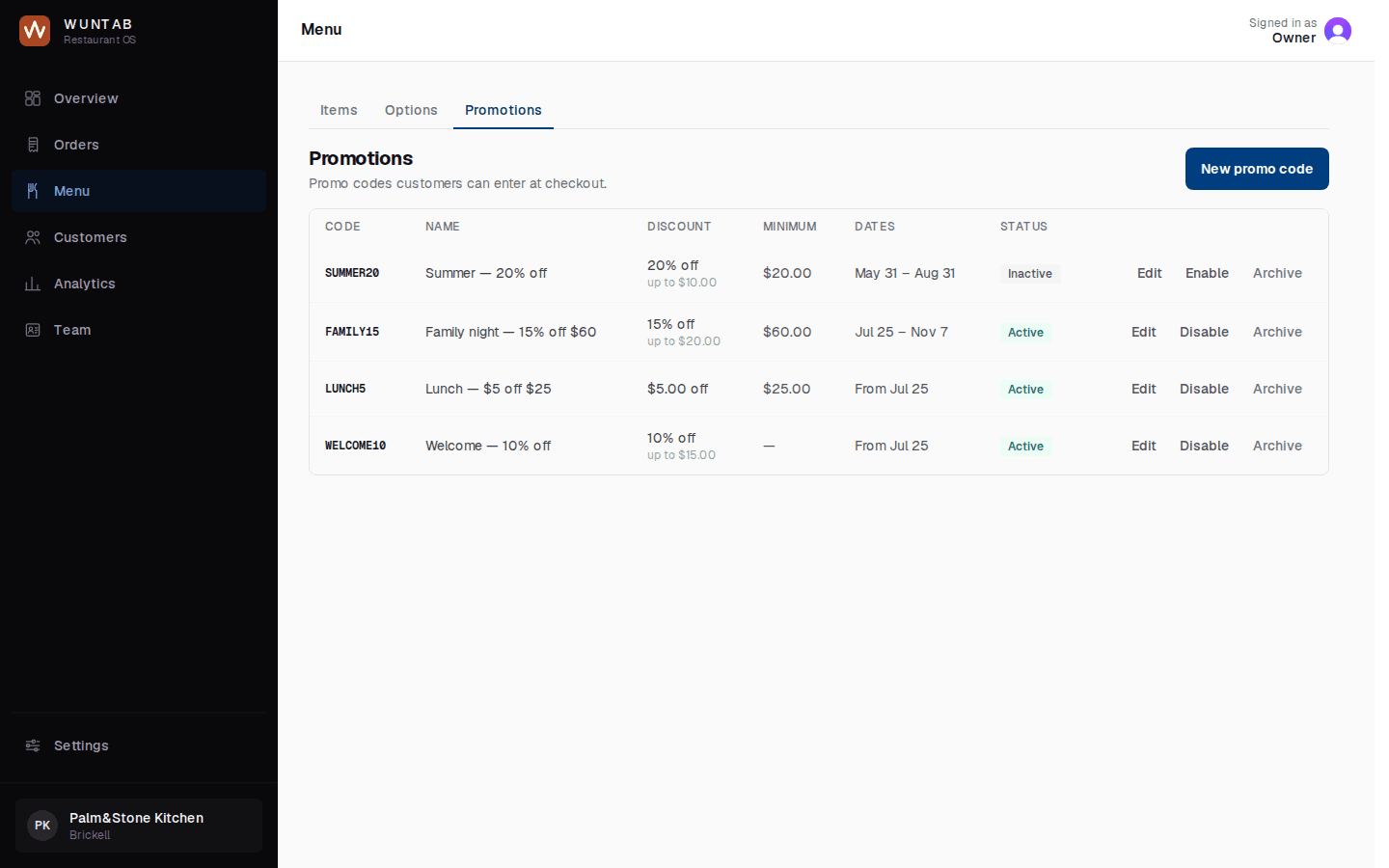Archive the LUNCH5 promo

point(1277,389)
